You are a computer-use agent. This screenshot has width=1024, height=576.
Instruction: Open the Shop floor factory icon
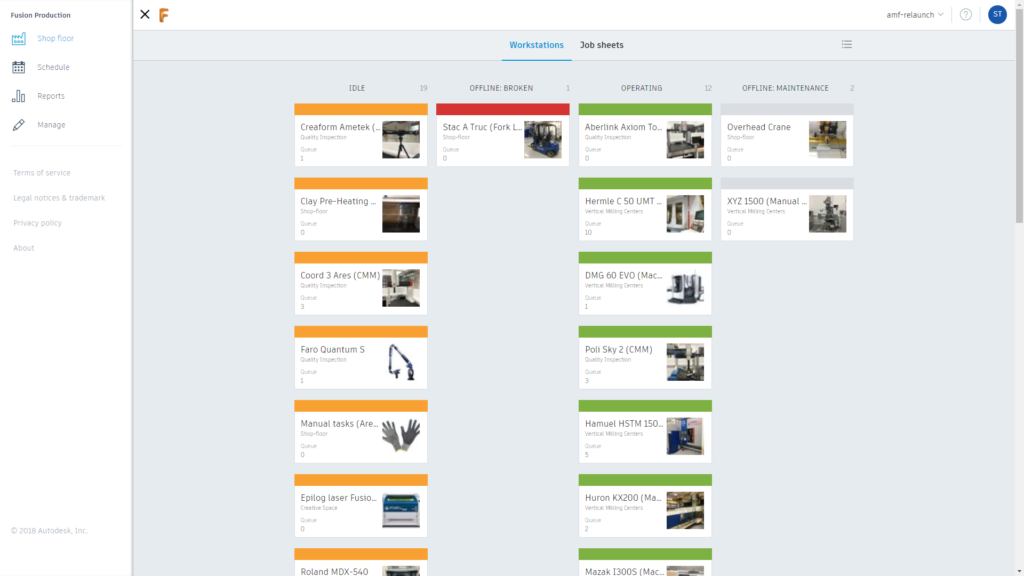[18, 39]
